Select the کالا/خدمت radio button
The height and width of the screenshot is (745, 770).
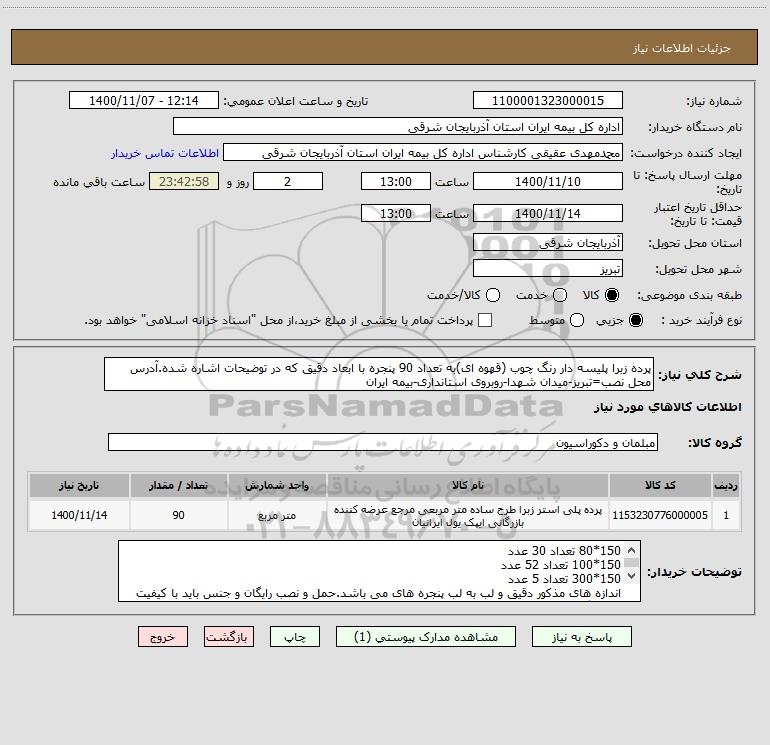(493, 295)
